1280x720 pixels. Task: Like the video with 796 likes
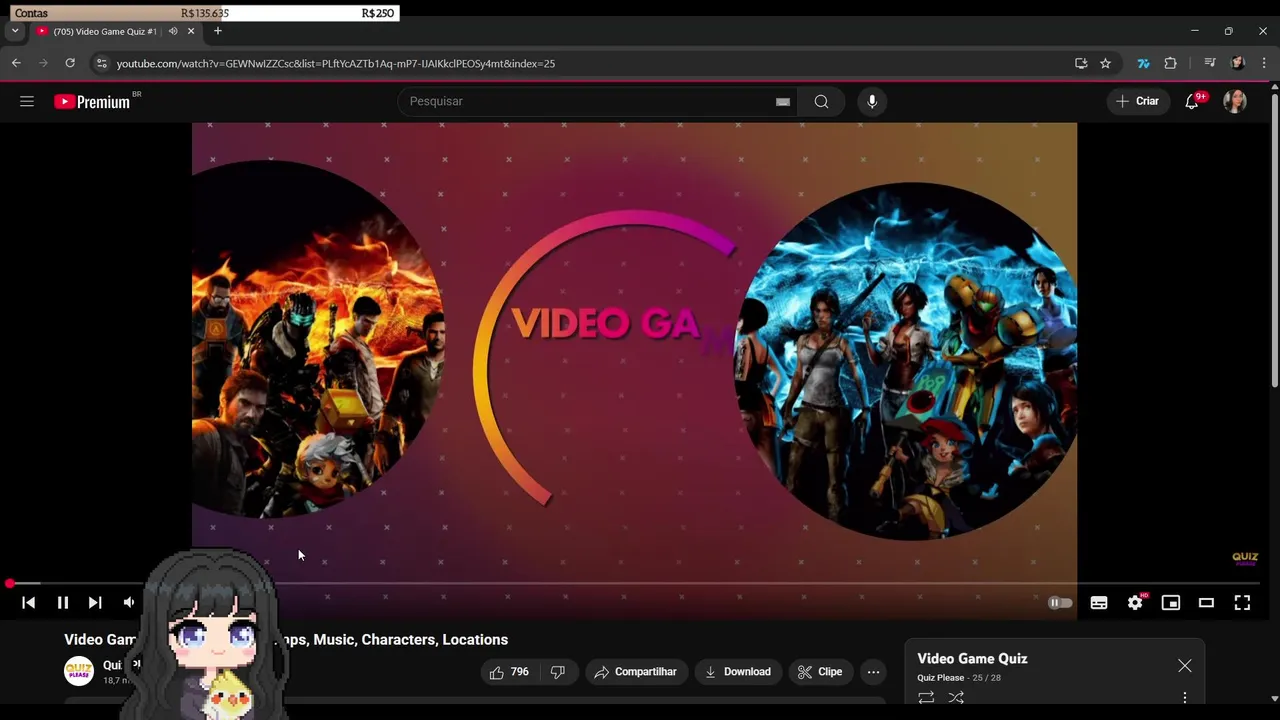click(509, 672)
